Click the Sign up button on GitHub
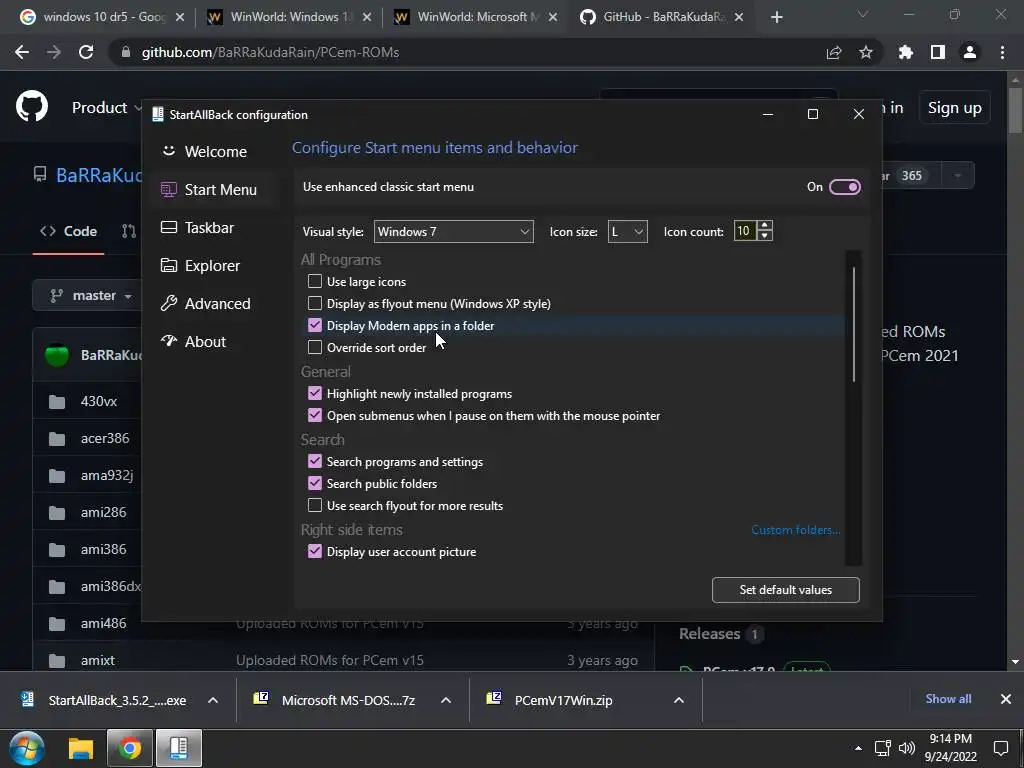The image size is (1024, 768). [x=954, y=108]
